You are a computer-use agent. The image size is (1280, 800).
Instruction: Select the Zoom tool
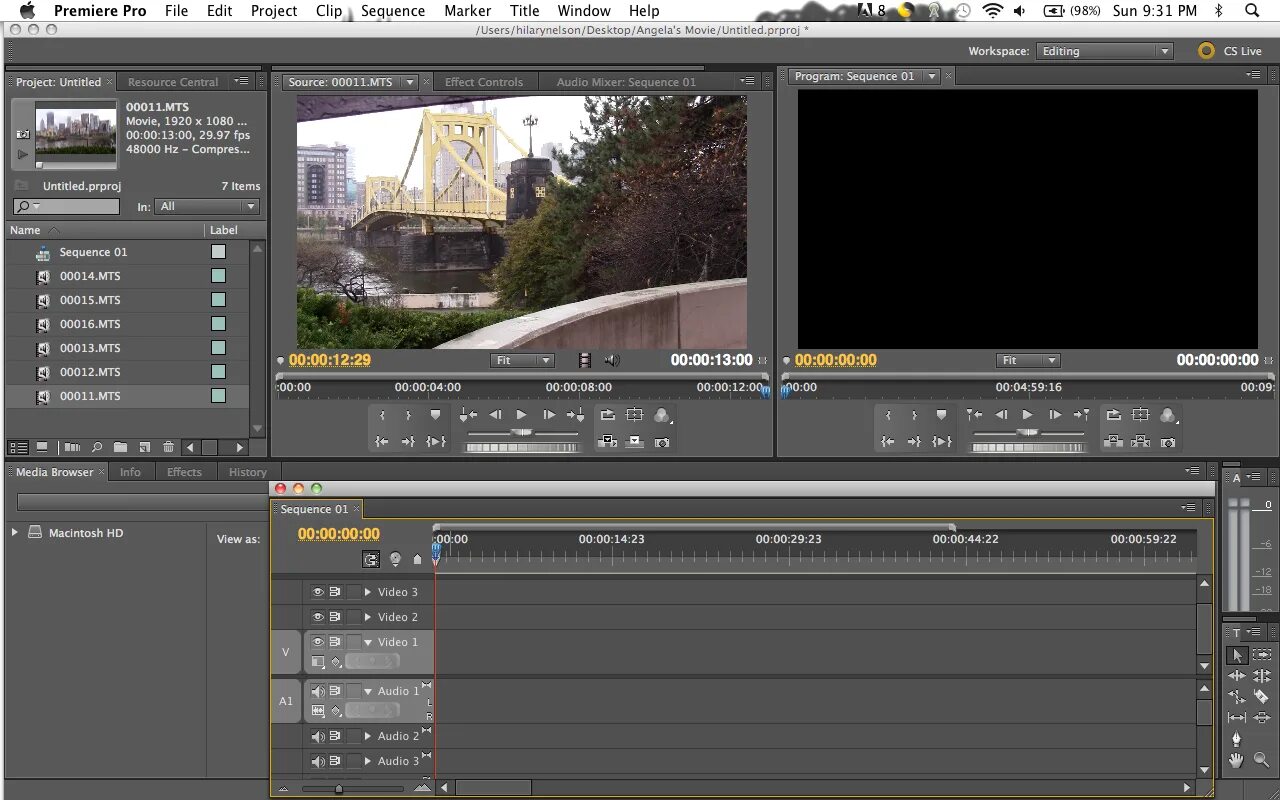click(x=1262, y=760)
